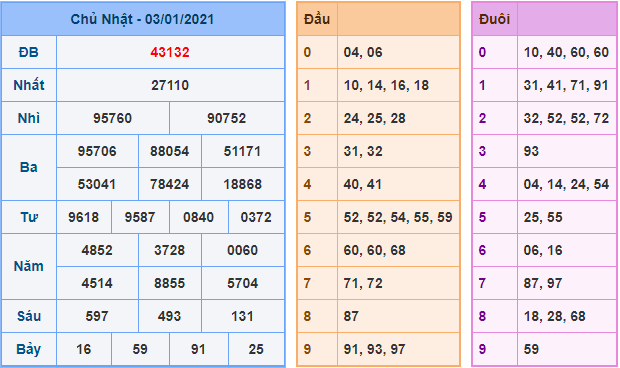Select Đuôi row value 31, 41, 71, 91
620x368 pixels.
(566, 85)
